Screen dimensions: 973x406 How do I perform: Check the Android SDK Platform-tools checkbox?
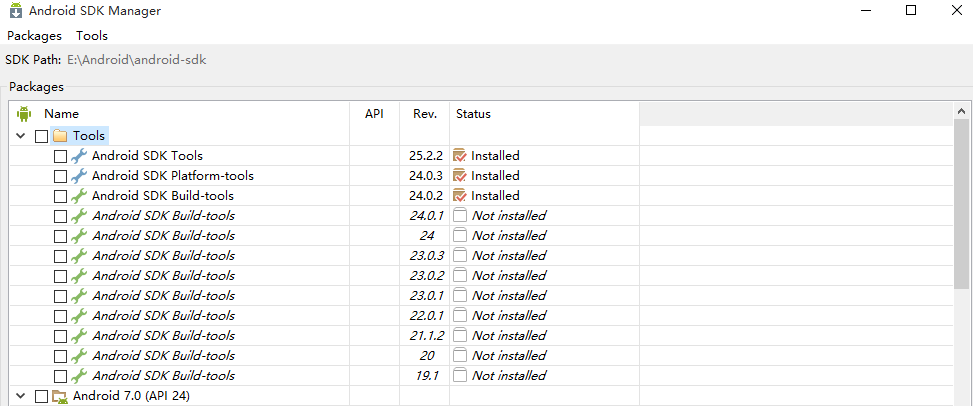point(60,176)
